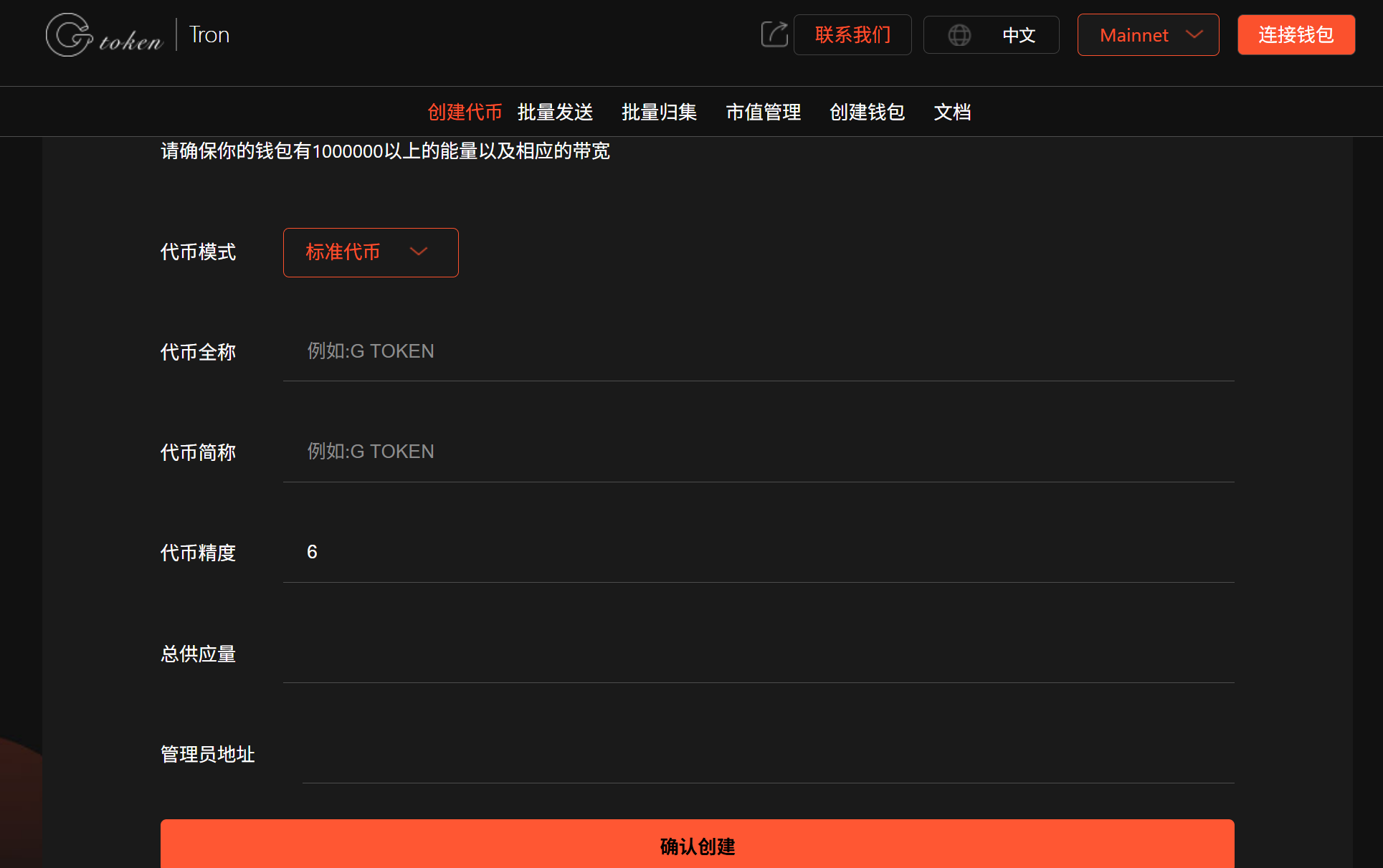Open the 批量归集 tab
1383x868 pixels.
coord(659,112)
